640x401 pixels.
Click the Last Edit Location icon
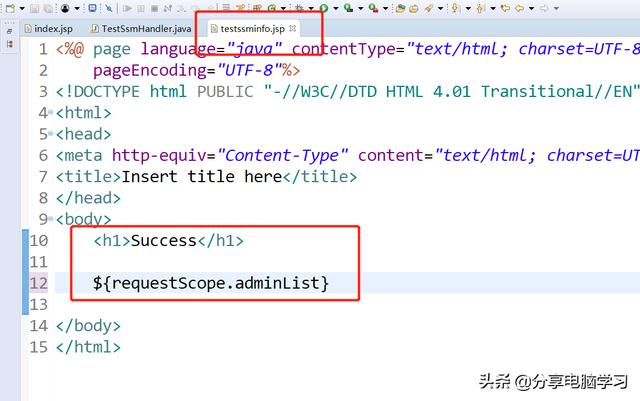click(505, 8)
